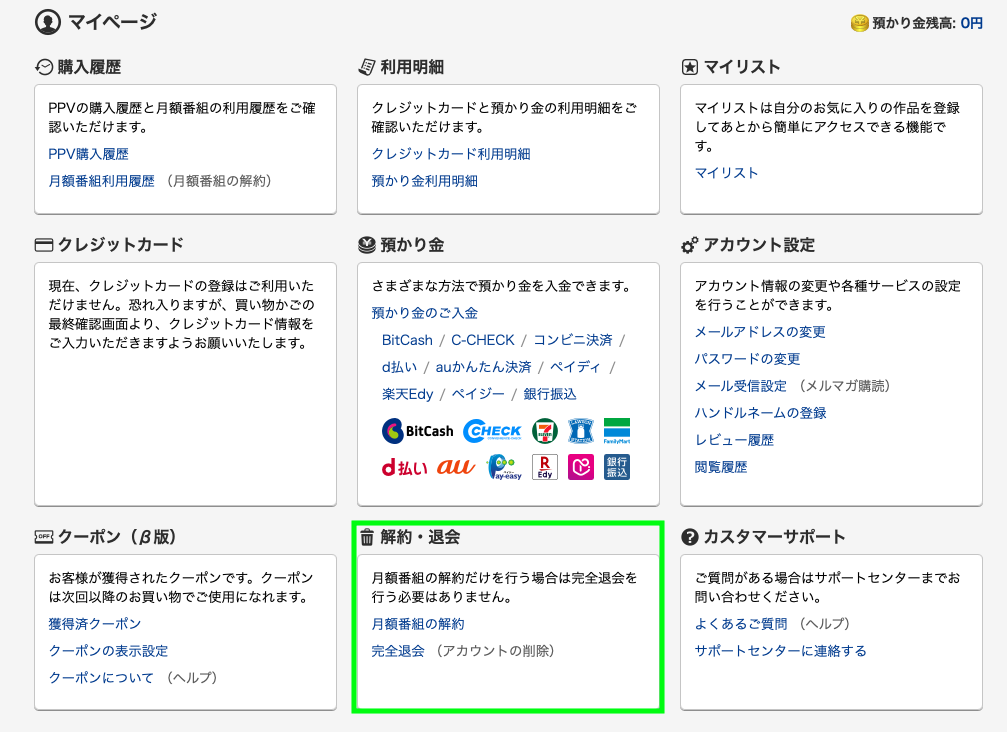Viewport: 1007px width, 732px height.
Task: Click the 0円 deposit balance amount
Action: pos(971,23)
